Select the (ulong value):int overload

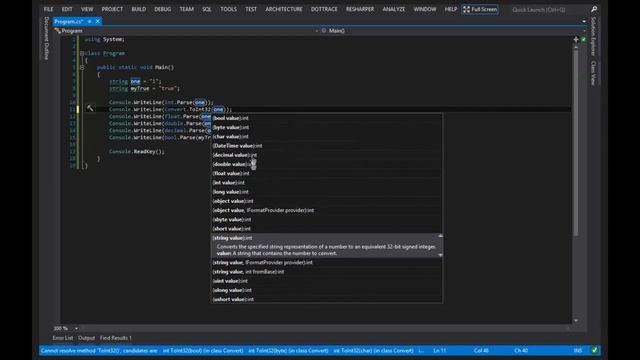[x=327, y=290]
